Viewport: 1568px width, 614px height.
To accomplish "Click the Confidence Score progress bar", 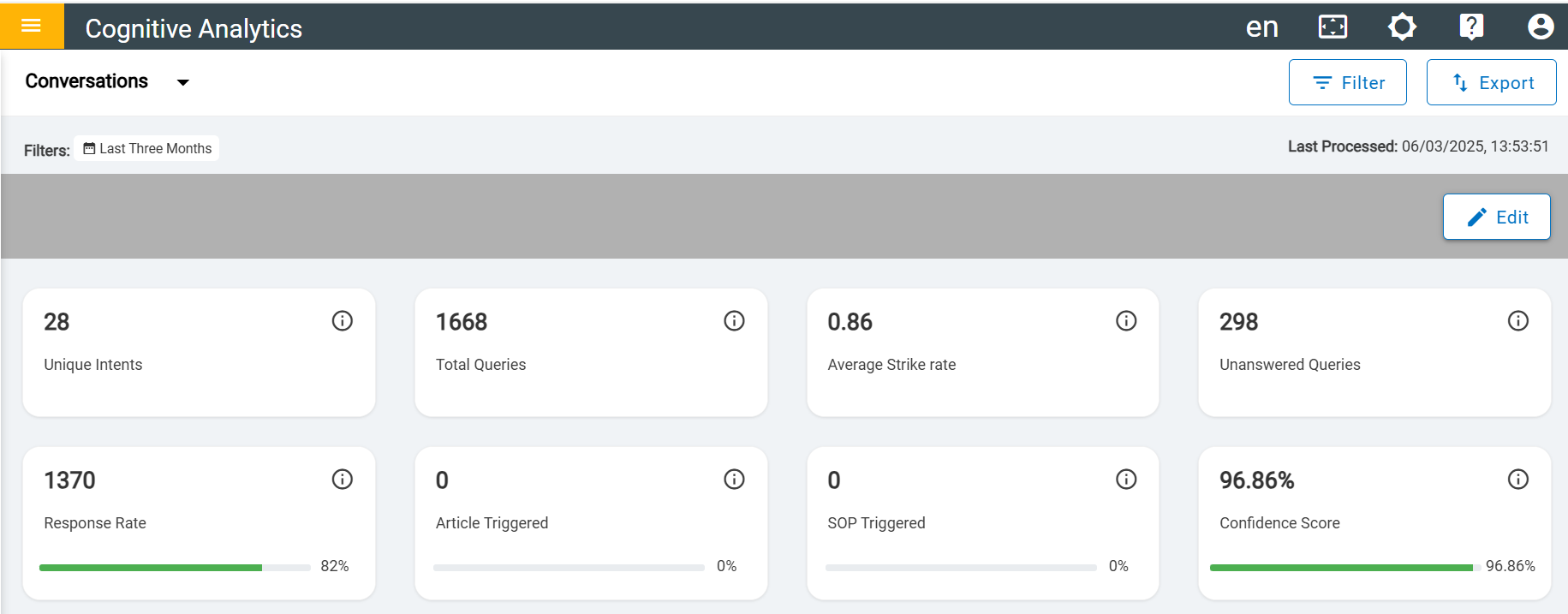I will point(1345,568).
